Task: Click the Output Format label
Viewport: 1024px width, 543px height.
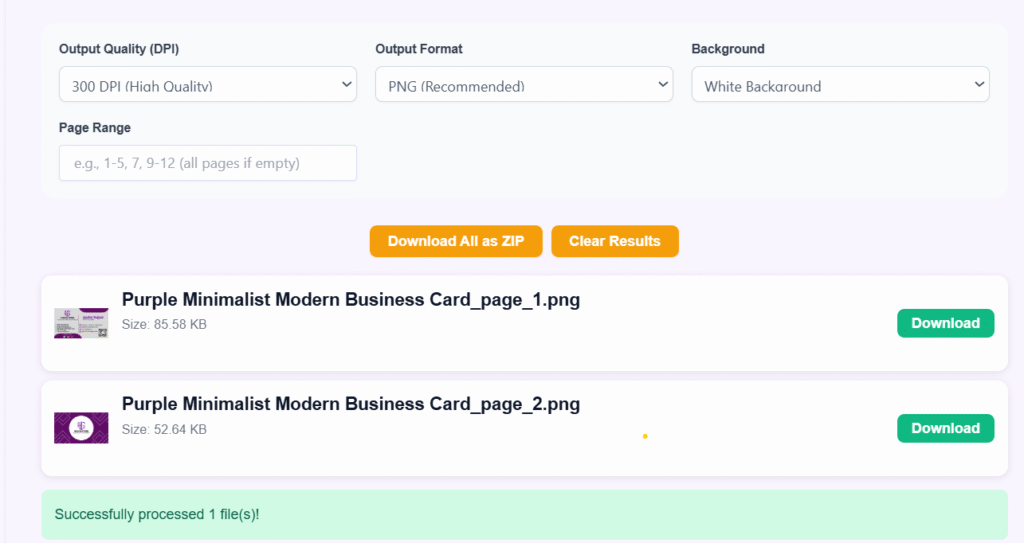Action: [x=419, y=49]
